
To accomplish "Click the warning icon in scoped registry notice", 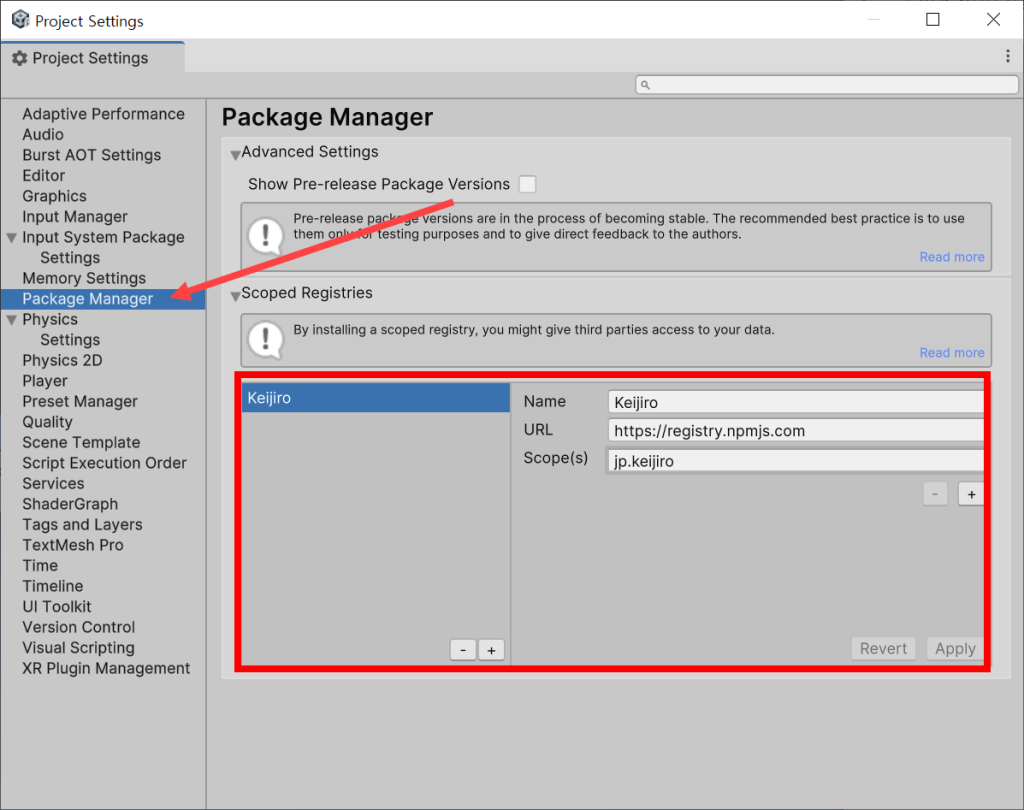I will 265,339.
